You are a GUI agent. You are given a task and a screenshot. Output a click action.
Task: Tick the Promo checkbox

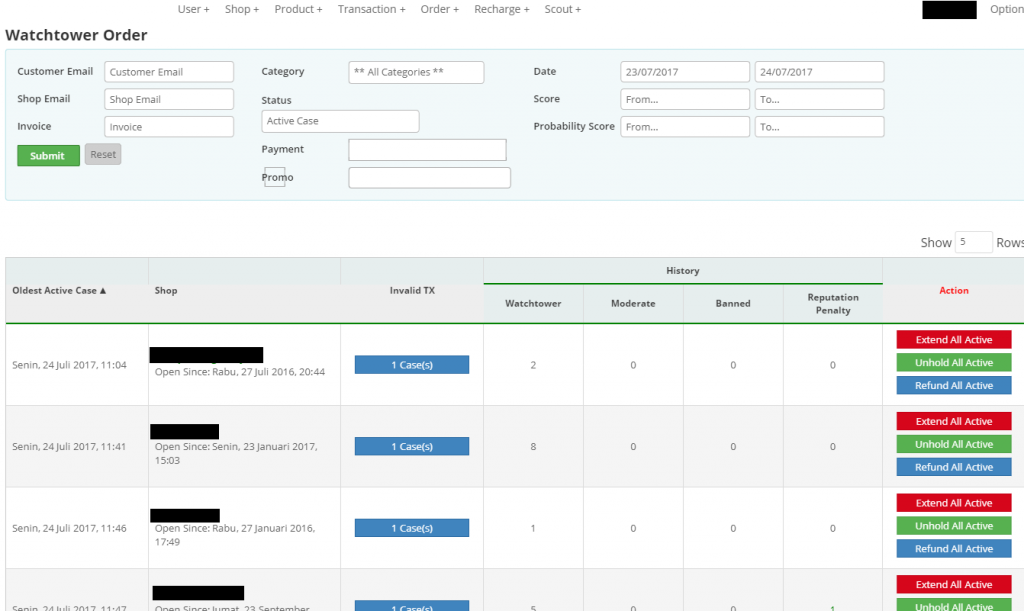pyautogui.click(x=274, y=177)
